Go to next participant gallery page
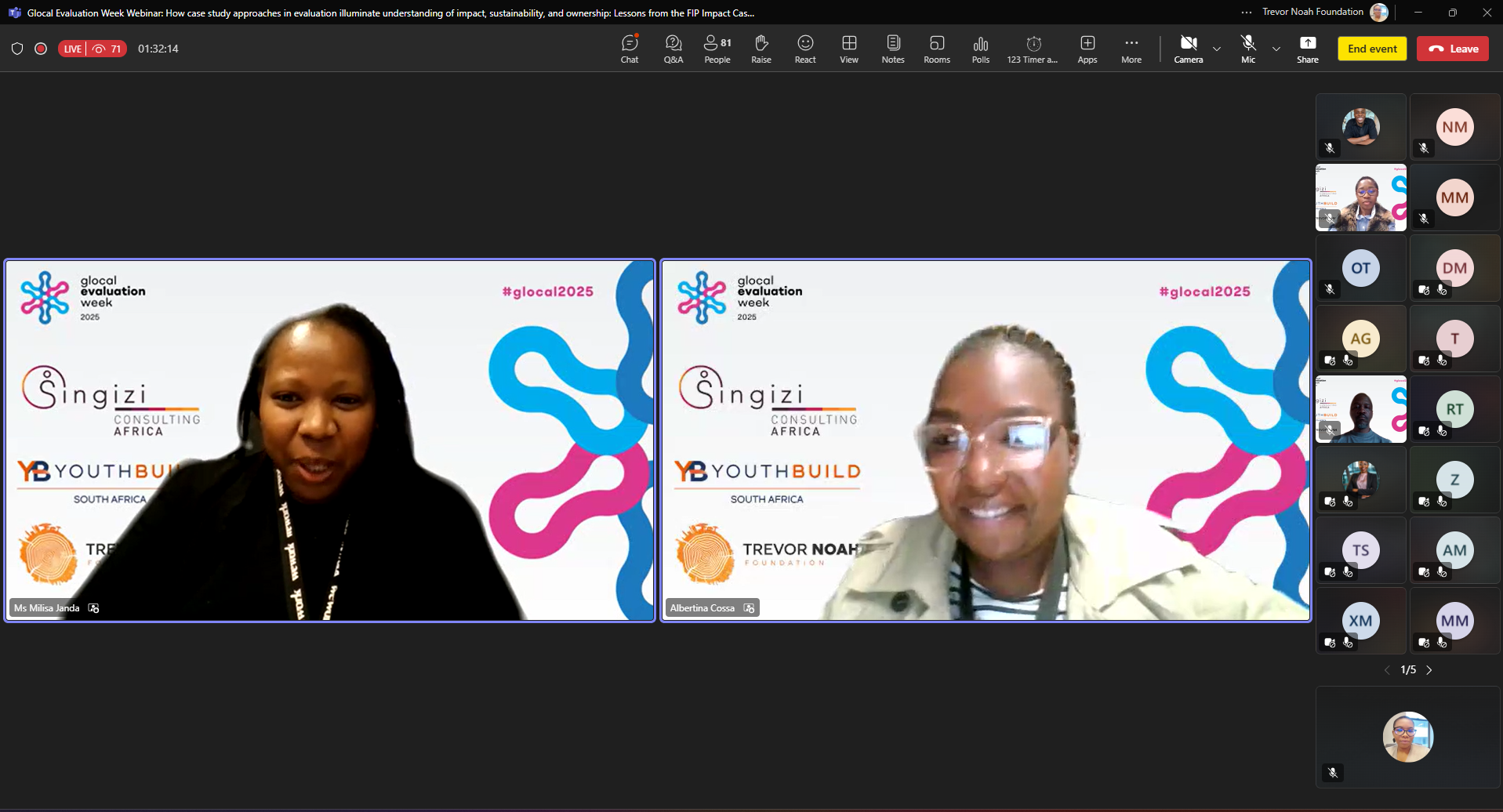This screenshot has width=1503, height=812. pyautogui.click(x=1429, y=670)
